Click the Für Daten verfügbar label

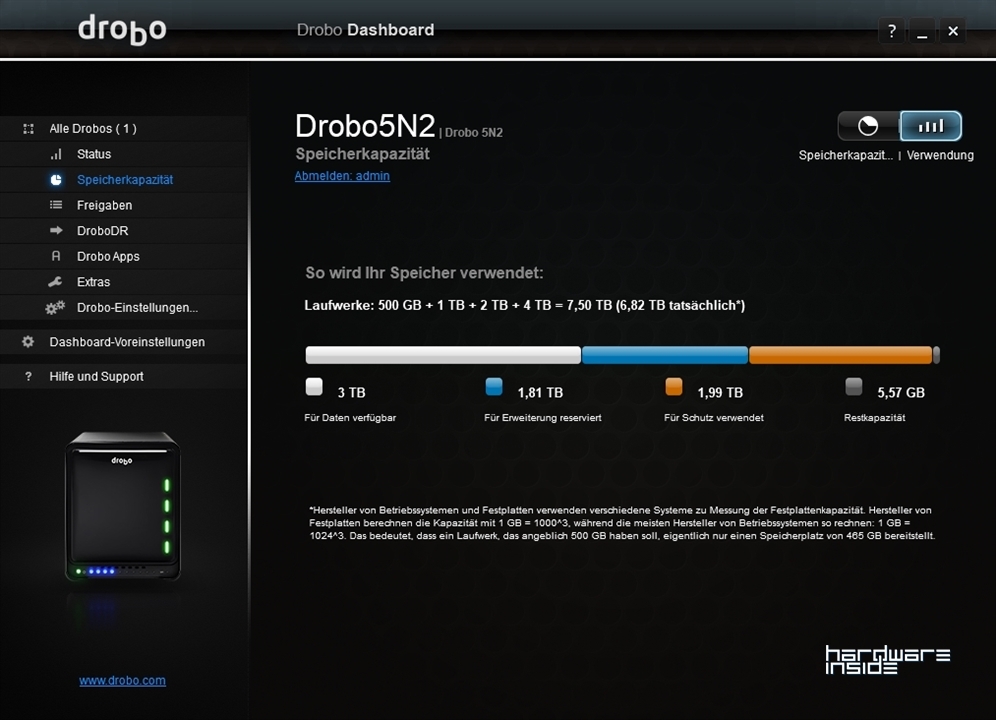350,418
